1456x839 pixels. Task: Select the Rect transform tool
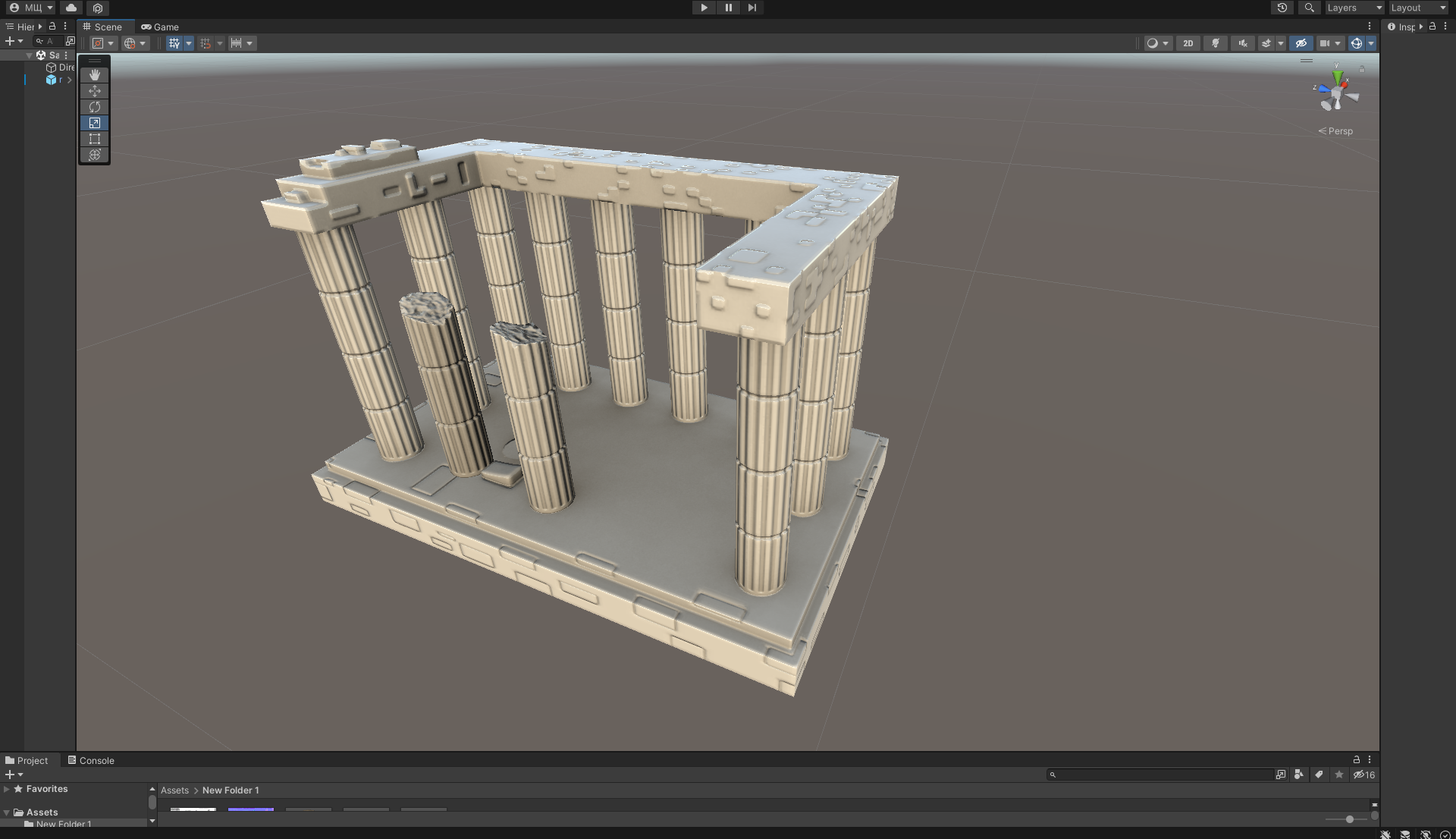[x=95, y=139]
